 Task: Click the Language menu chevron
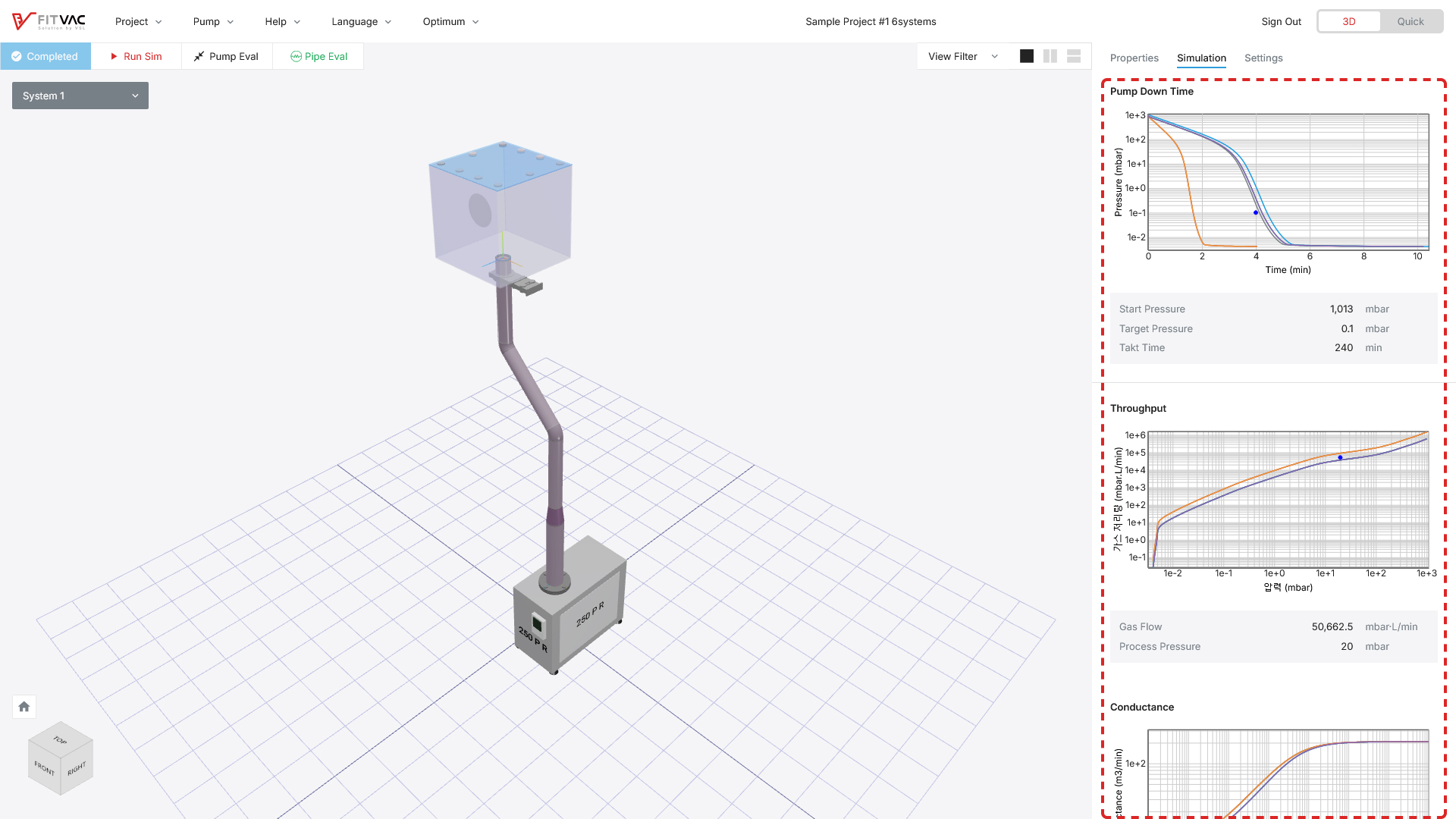(x=388, y=22)
